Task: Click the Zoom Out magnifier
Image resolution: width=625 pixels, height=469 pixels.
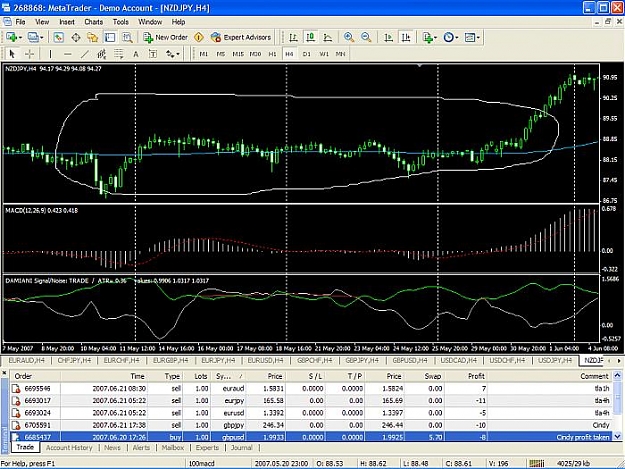Action: point(366,37)
